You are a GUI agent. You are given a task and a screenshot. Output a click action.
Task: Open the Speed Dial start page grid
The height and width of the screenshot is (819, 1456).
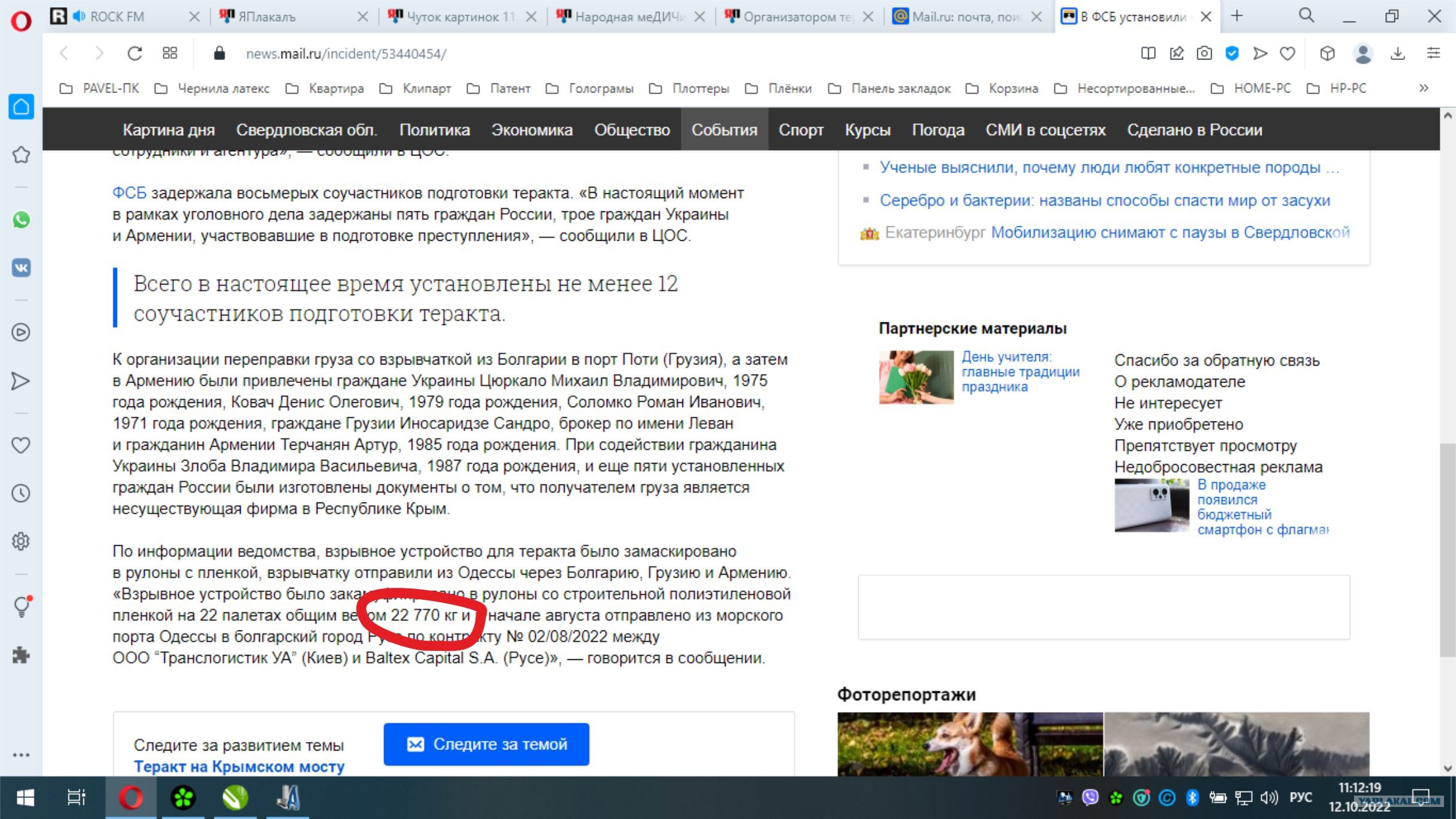coord(170,53)
